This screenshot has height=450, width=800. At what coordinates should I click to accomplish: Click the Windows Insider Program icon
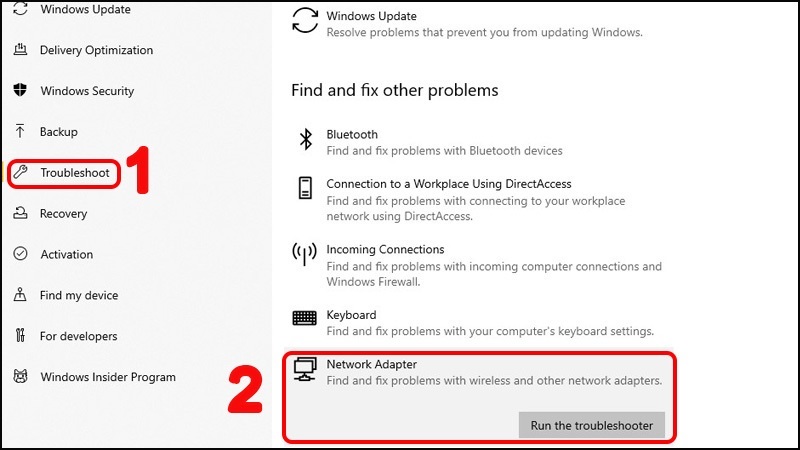point(20,378)
